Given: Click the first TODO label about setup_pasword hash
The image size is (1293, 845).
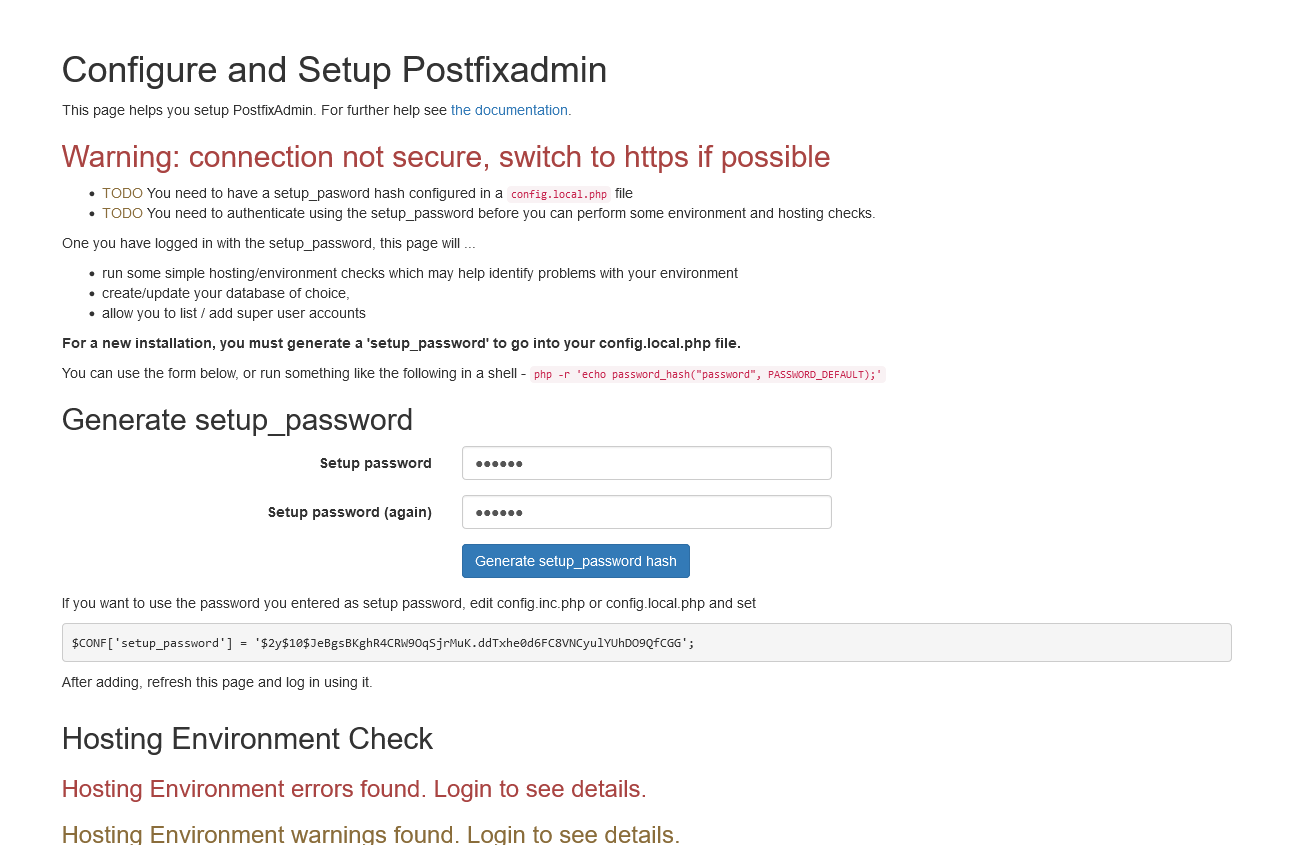Looking at the screenshot, I should (x=121, y=193).
